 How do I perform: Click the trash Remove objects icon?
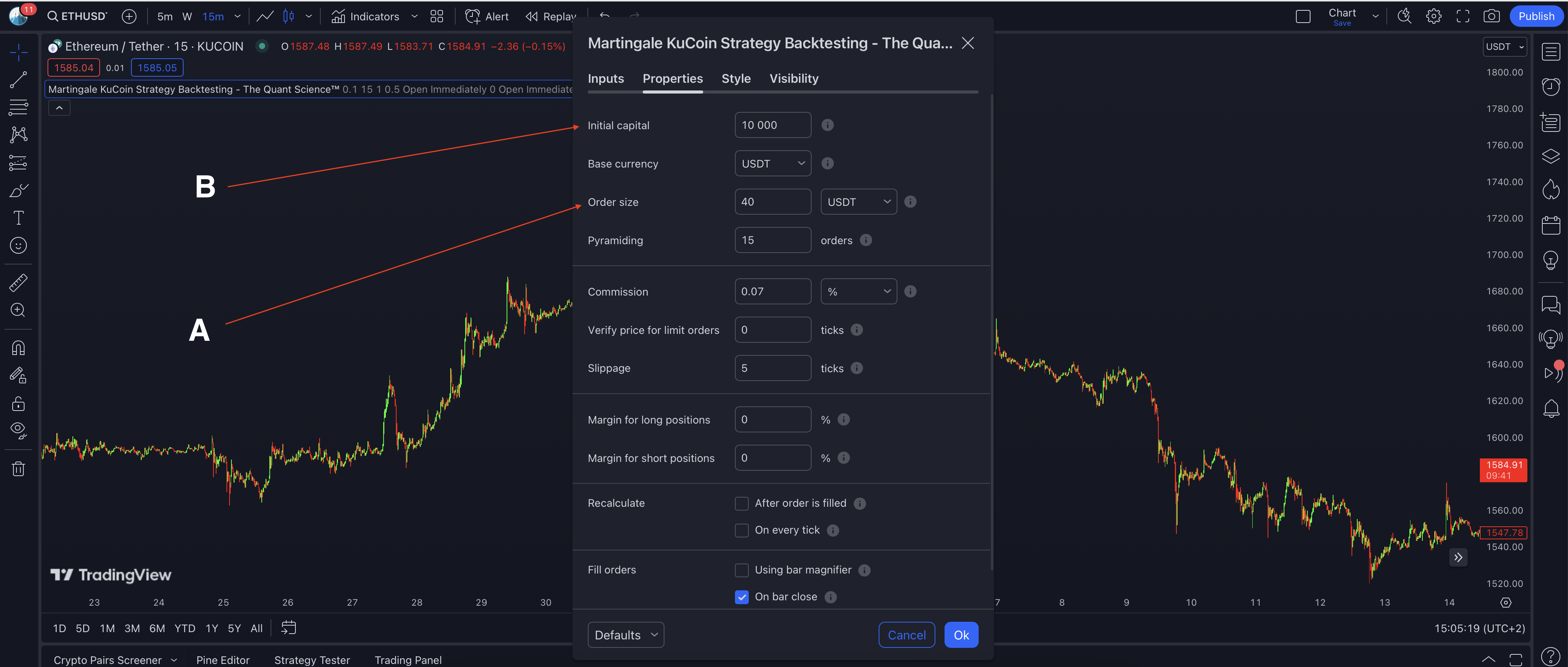(18, 468)
